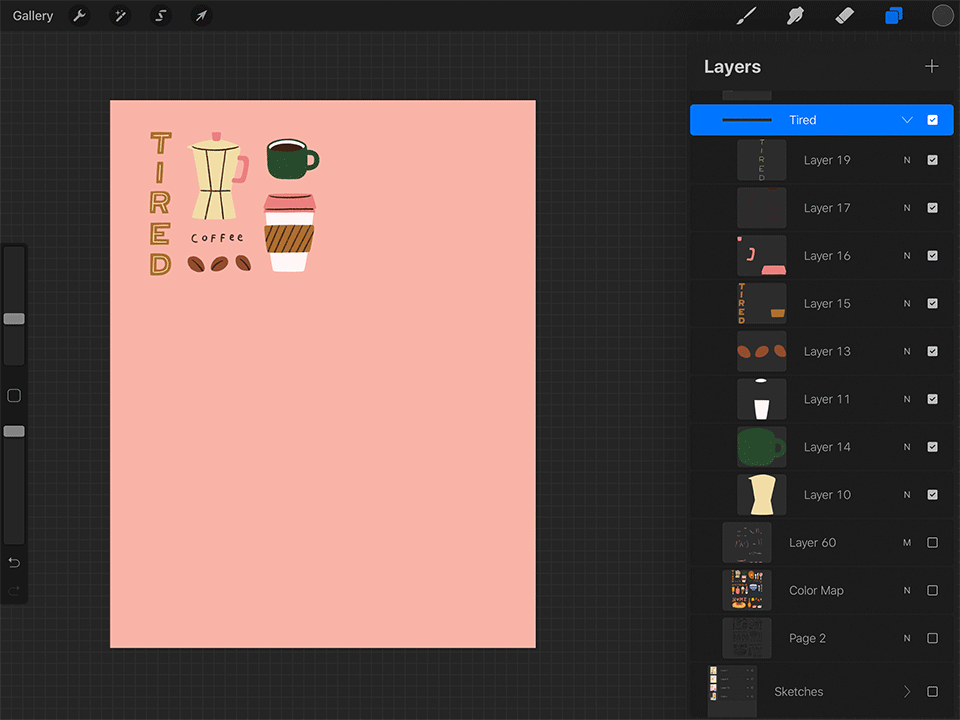This screenshot has height=720, width=960.
Task: Select the Layer 14 green cup thumbnail
Action: (761, 447)
